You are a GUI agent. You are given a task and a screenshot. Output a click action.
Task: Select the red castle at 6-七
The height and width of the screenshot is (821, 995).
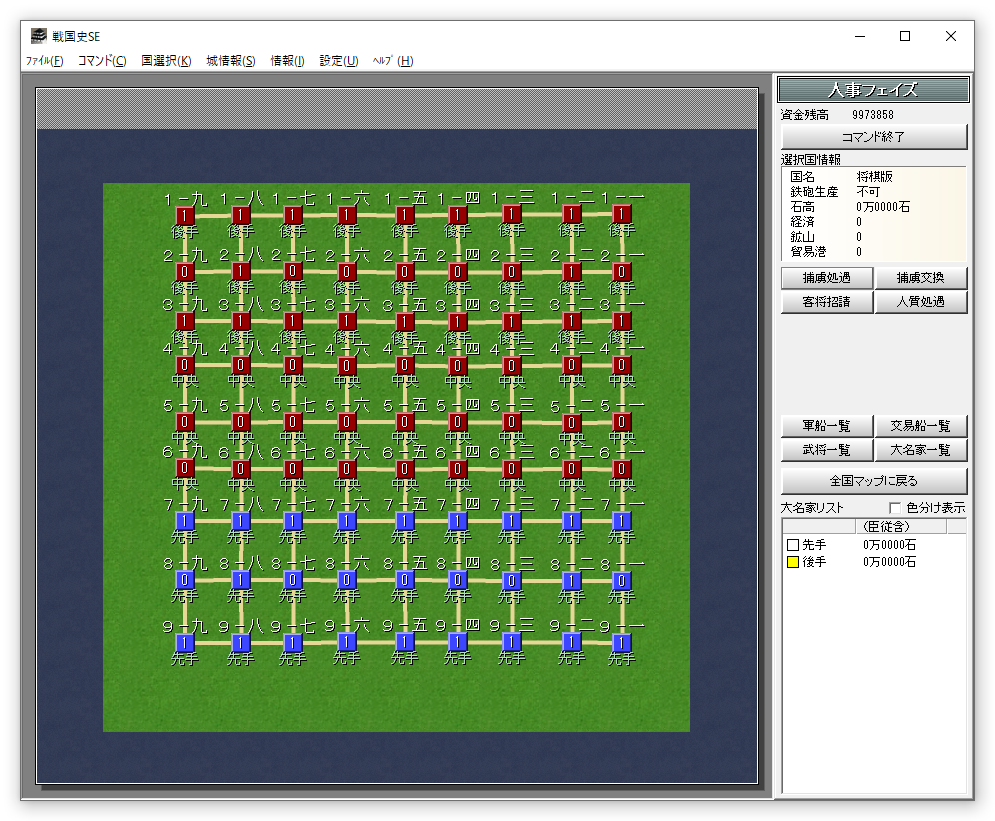click(x=293, y=468)
